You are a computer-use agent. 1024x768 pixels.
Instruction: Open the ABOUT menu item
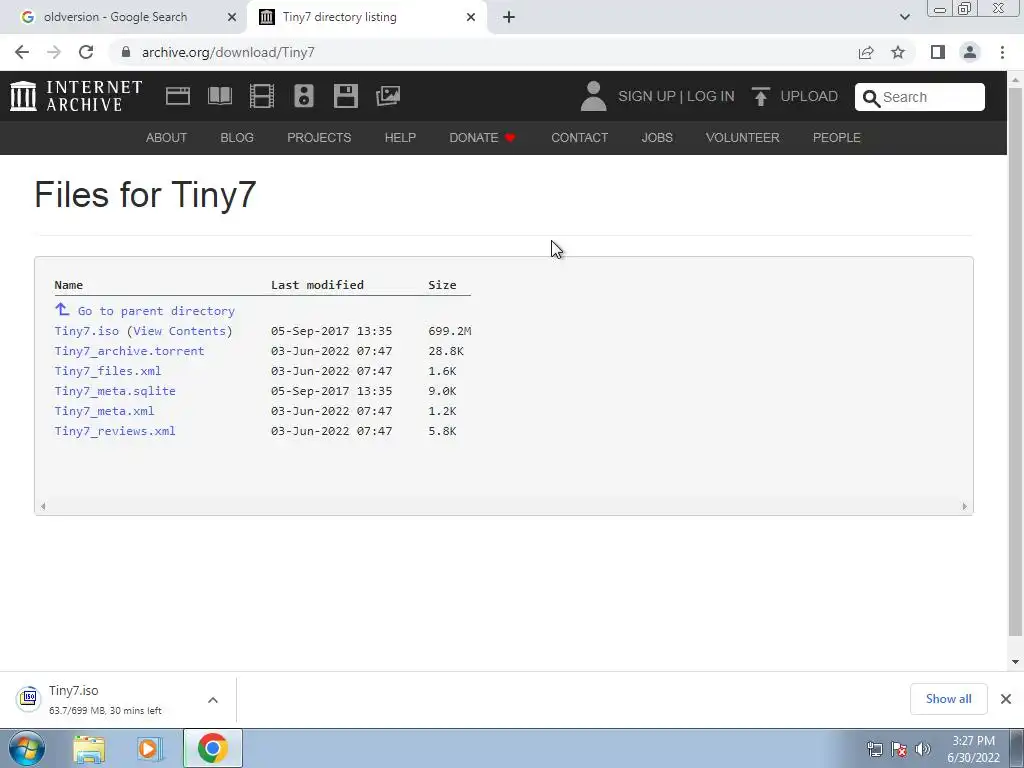(166, 138)
